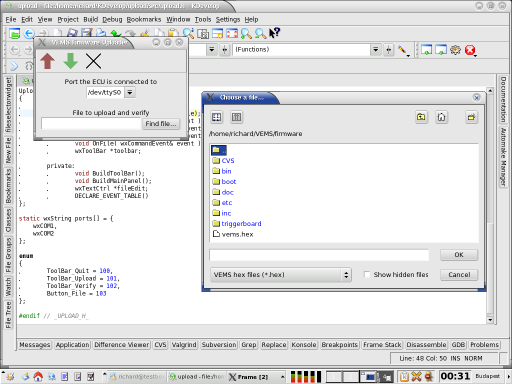Open the Documentation side tab
The height and width of the screenshot is (384, 512).
(x=503, y=99)
